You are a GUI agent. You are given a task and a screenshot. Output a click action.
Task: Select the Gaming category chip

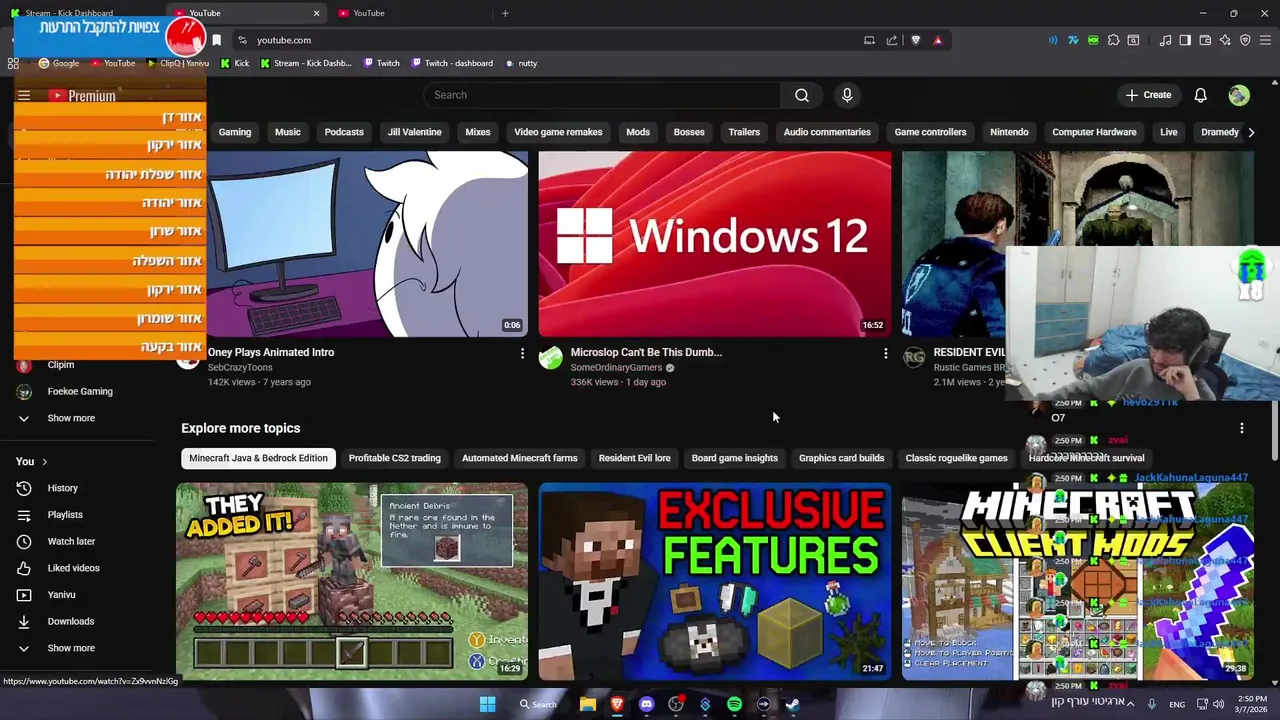pos(235,132)
